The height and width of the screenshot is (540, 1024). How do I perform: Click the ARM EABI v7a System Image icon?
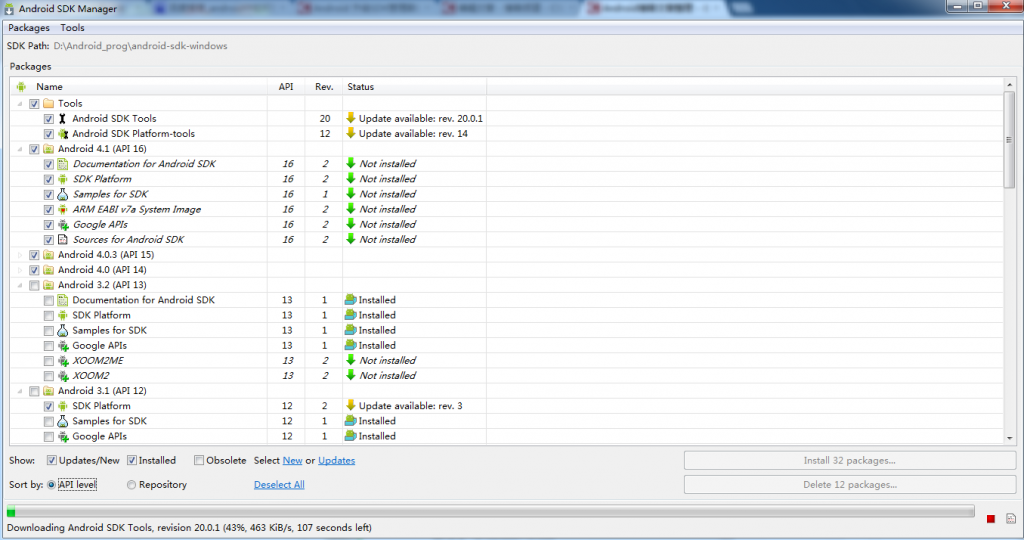pos(63,210)
